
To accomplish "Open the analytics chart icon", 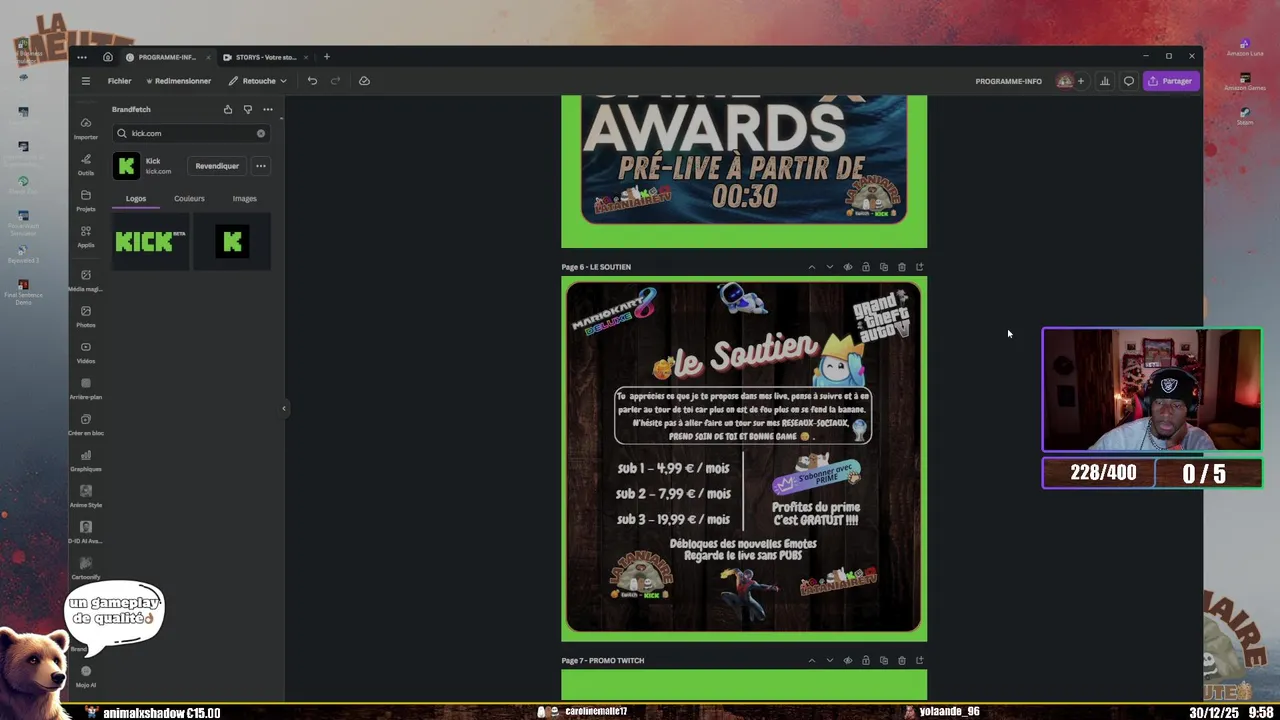I will point(1105,81).
